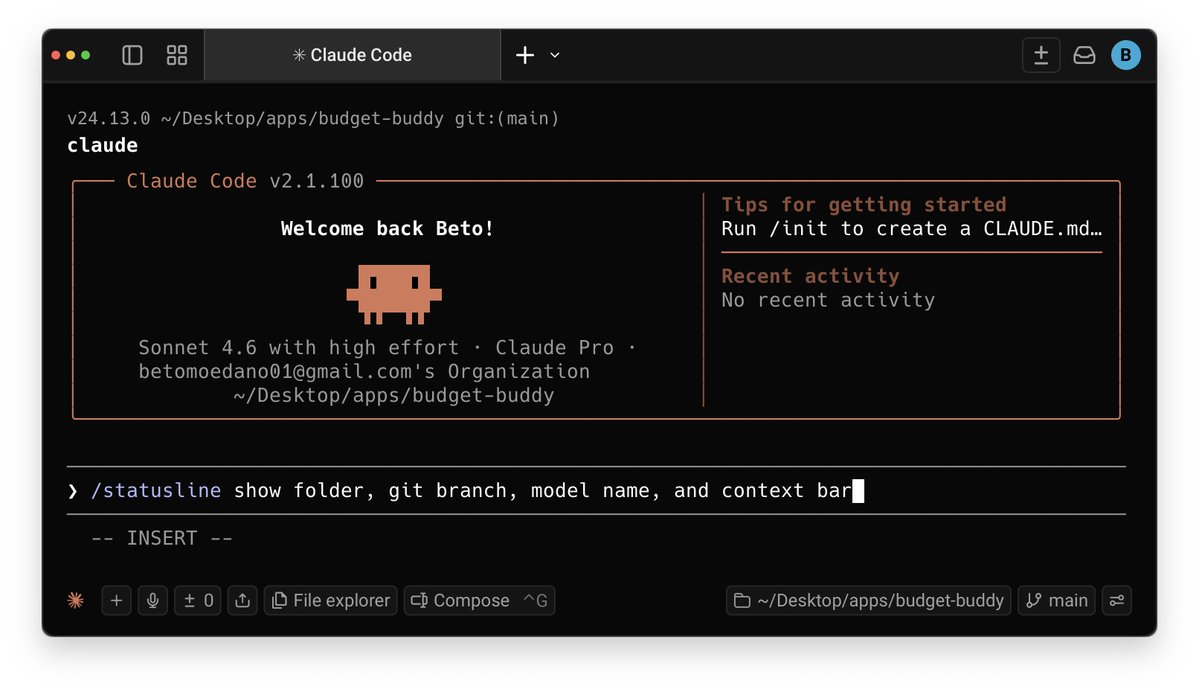Expand the diff counter showing ± 0

point(197,600)
